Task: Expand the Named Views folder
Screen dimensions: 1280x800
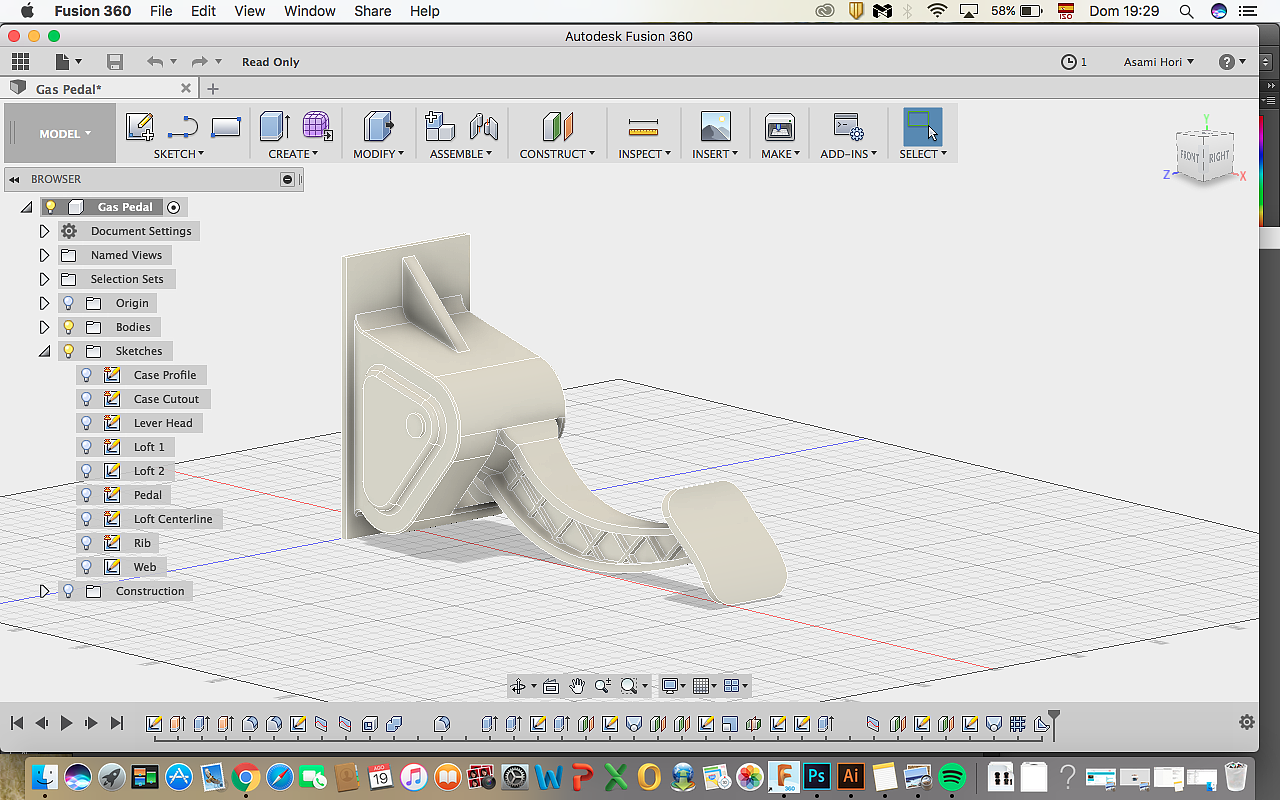Action: (44, 255)
